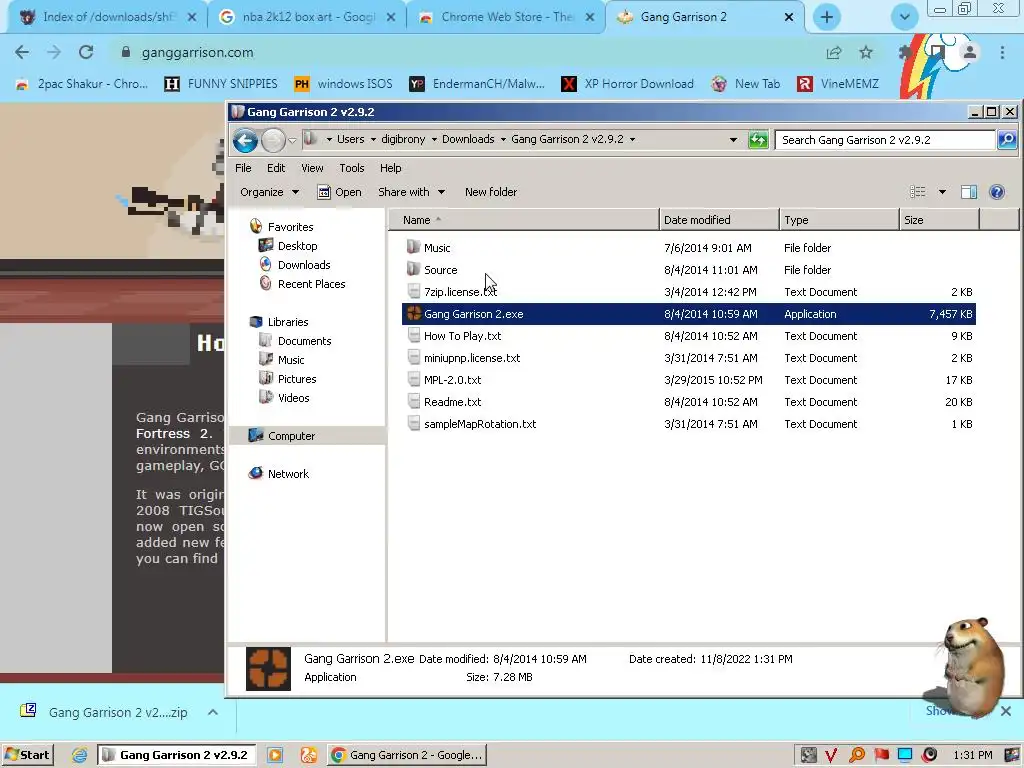The height and width of the screenshot is (768, 1024).
Task: Refresh the Gang Garrison 2 folder view
Action: coord(758,140)
